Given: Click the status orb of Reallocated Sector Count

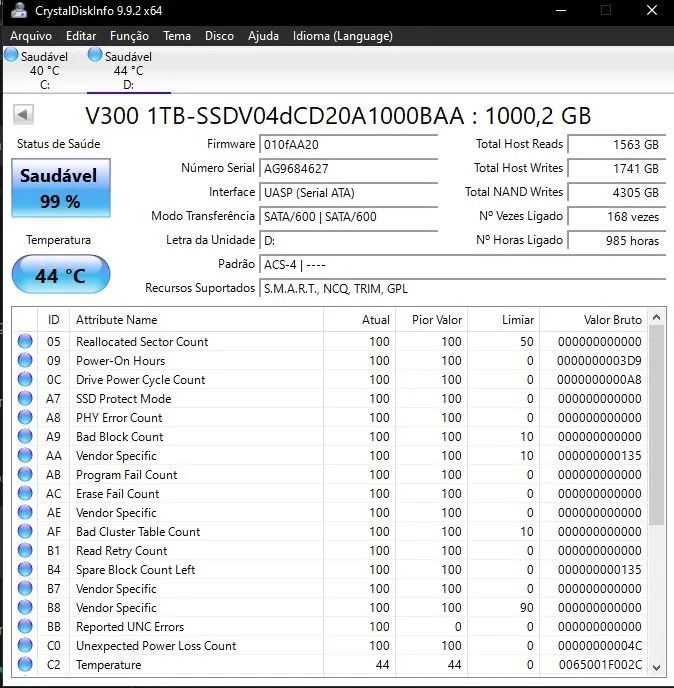Looking at the screenshot, I should (25, 341).
